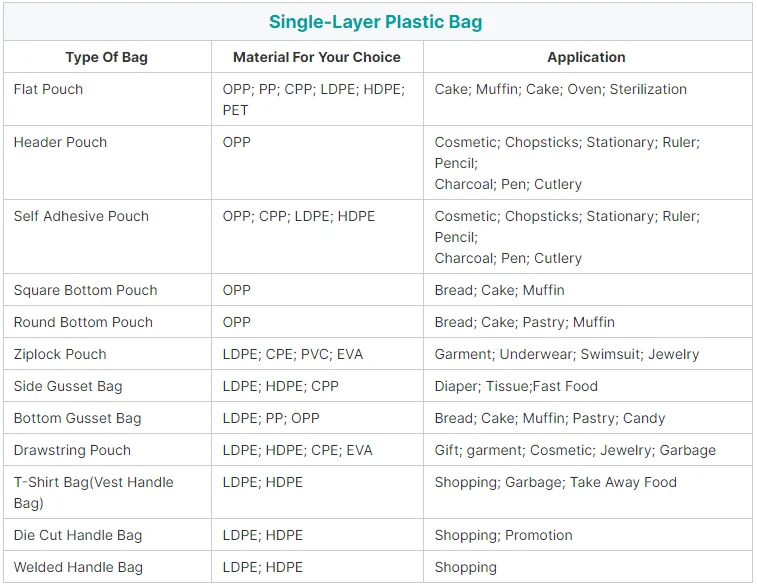Select the Drawstring Pouch cell
Image resolution: width=757 pixels, height=587 pixels.
coord(72,450)
